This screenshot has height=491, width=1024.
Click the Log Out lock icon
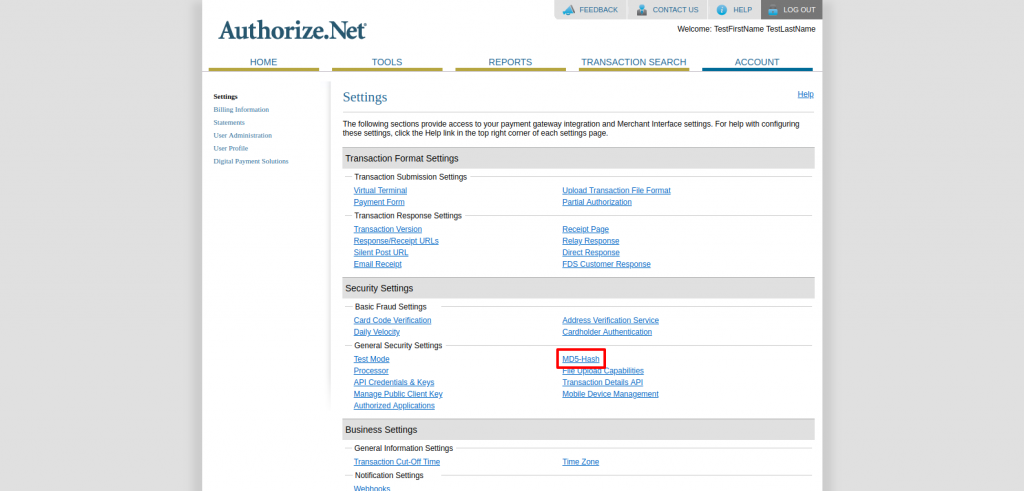773,10
